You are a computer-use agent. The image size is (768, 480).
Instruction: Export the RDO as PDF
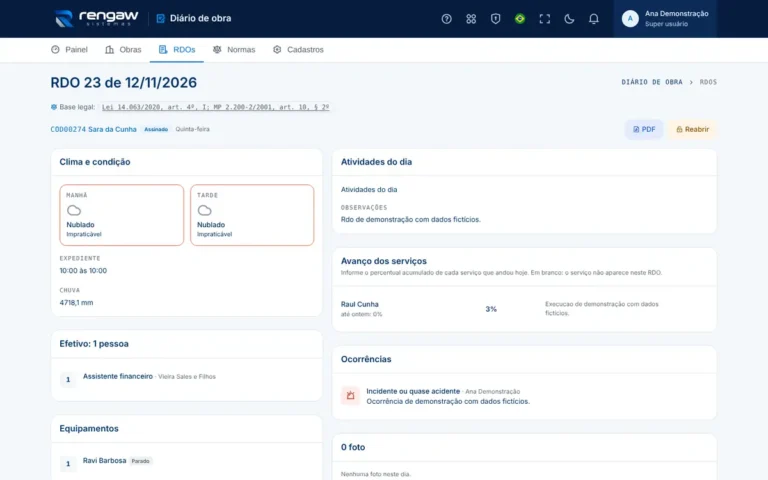coord(644,129)
